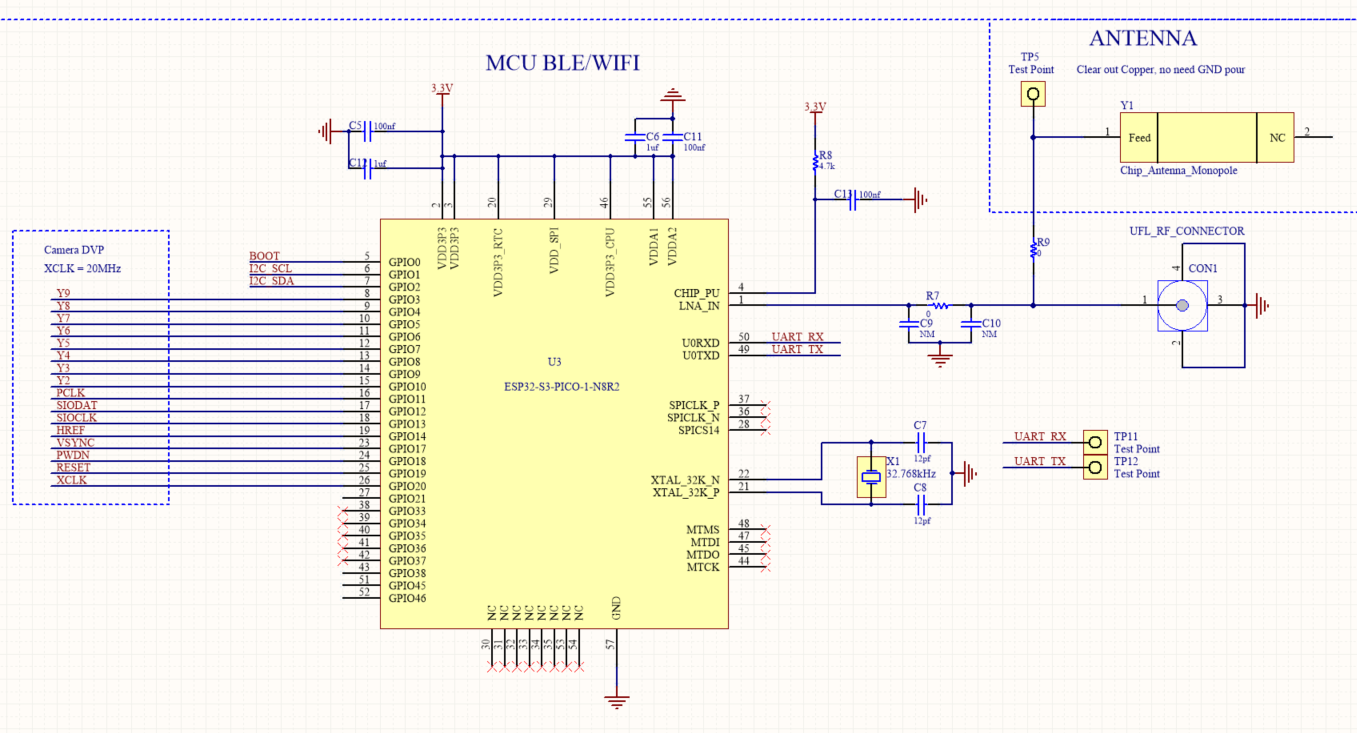Select capacitor C11 100nf symbol
The width and height of the screenshot is (1357, 733).
pos(674,136)
